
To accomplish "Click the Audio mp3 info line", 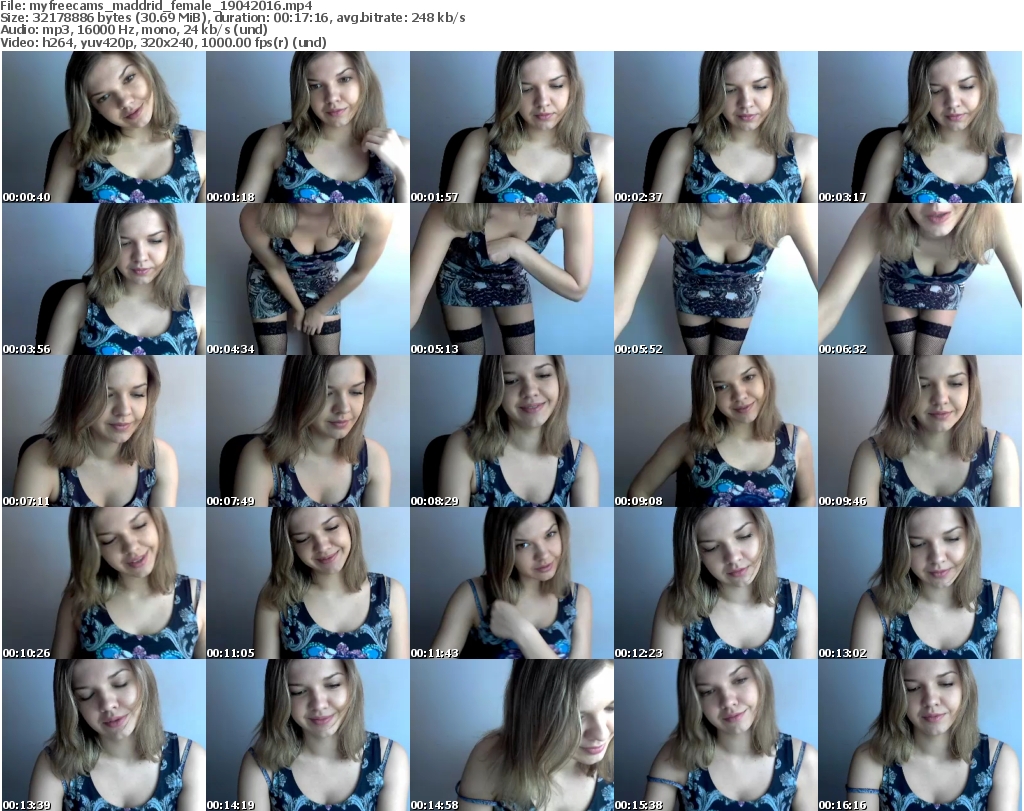I will (134, 30).
